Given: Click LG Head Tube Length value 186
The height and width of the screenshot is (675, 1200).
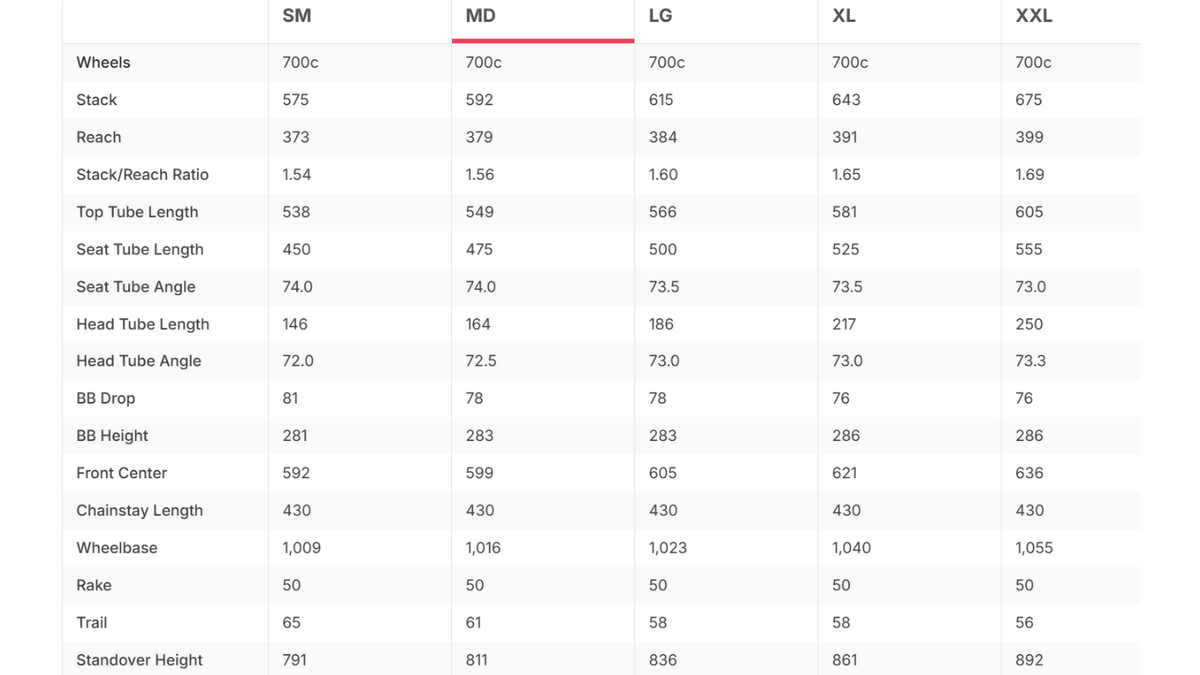Looking at the screenshot, I should 661,324.
